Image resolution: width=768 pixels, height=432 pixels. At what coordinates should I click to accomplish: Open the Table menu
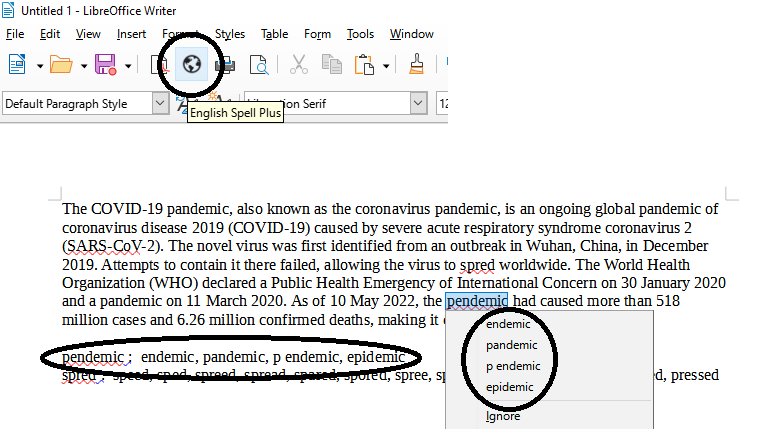point(274,34)
